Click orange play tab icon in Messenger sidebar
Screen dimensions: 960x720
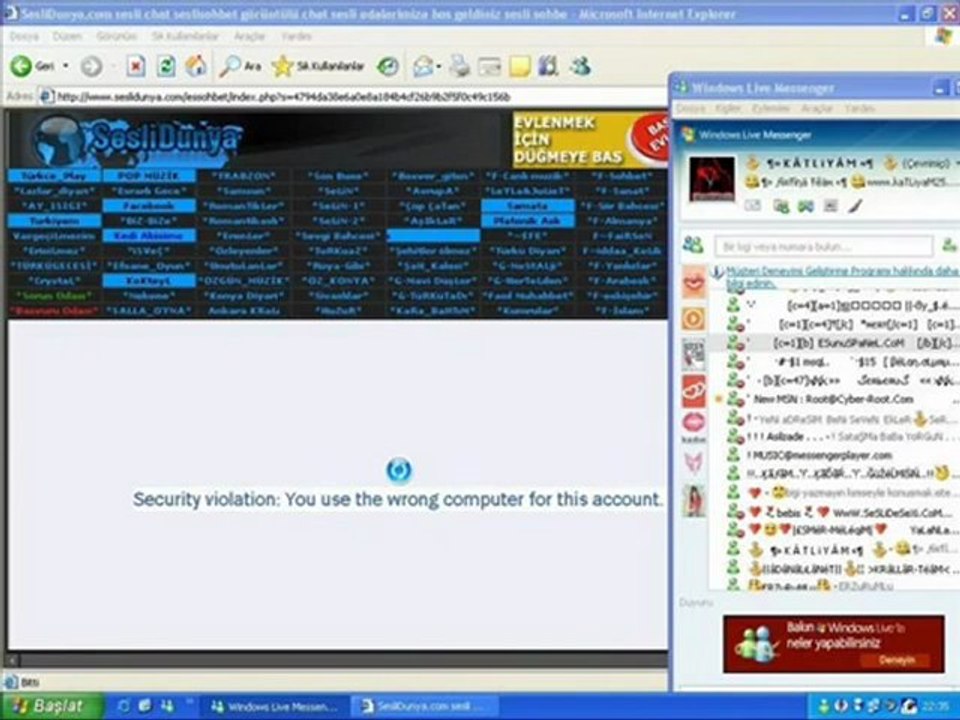[693, 319]
